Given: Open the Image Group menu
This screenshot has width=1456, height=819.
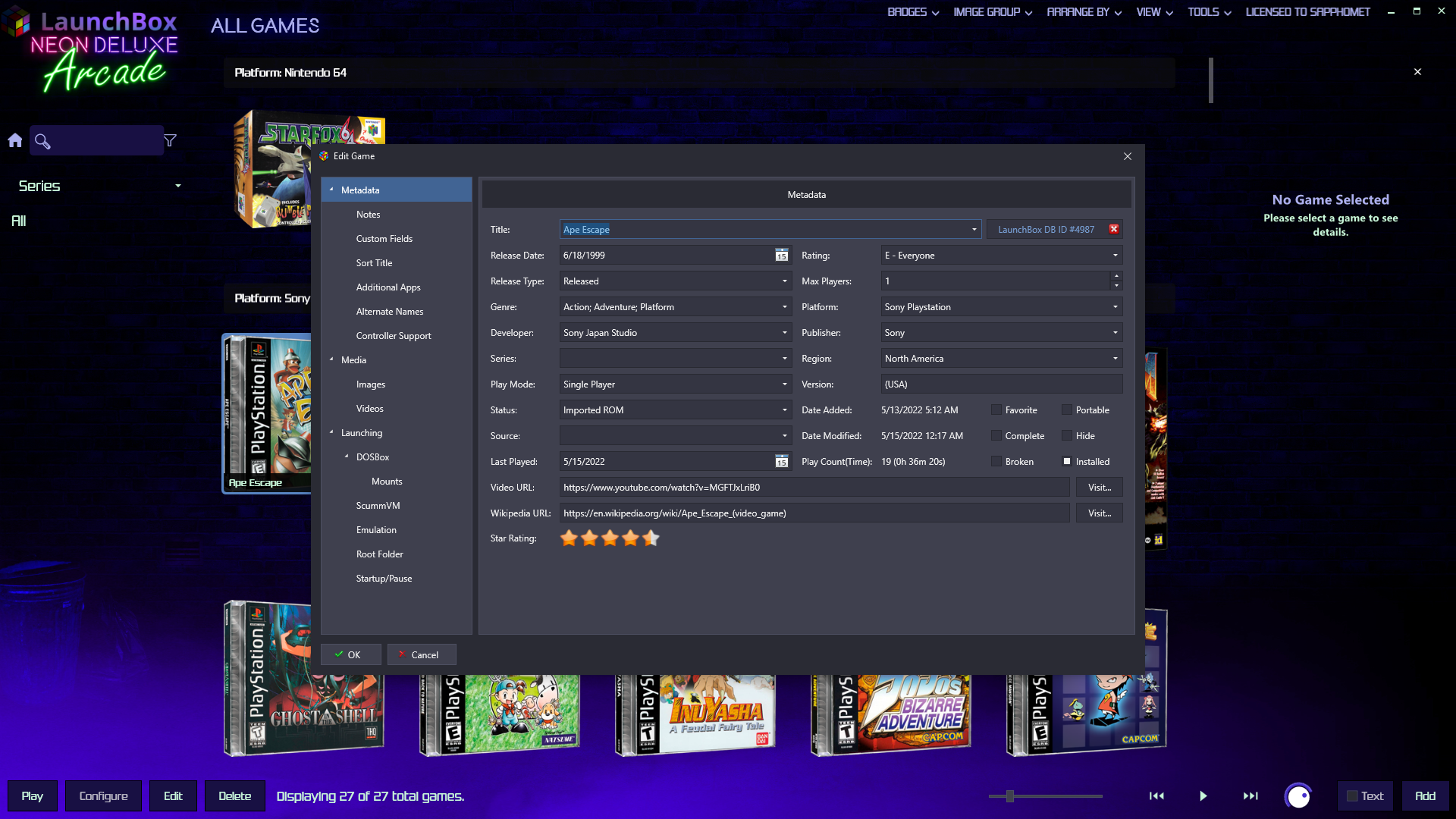Looking at the screenshot, I should [x=992, y=12].
